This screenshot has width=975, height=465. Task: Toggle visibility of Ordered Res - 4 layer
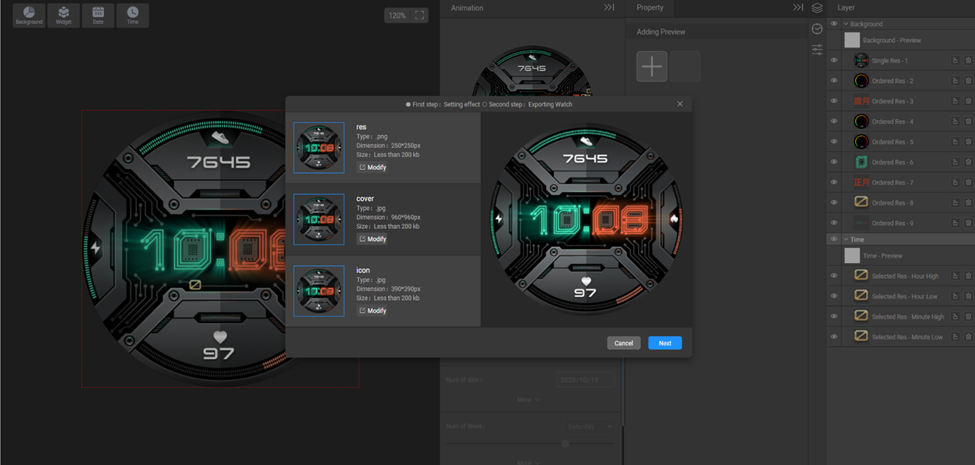[834, 122]
